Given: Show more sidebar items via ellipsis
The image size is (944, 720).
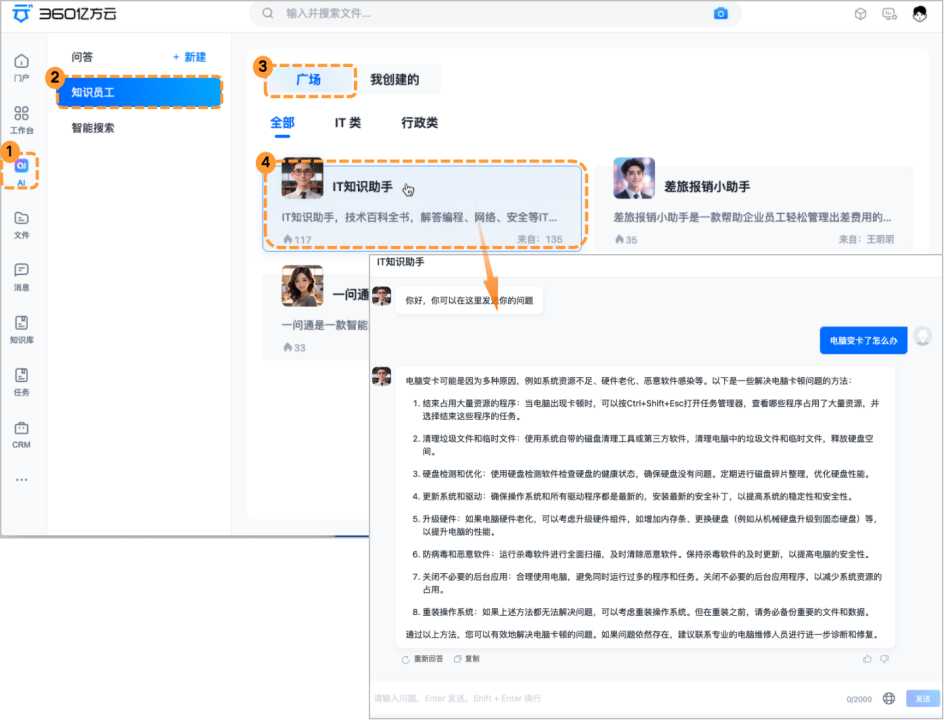Looking at the screenshot, I should click(22, 480).
